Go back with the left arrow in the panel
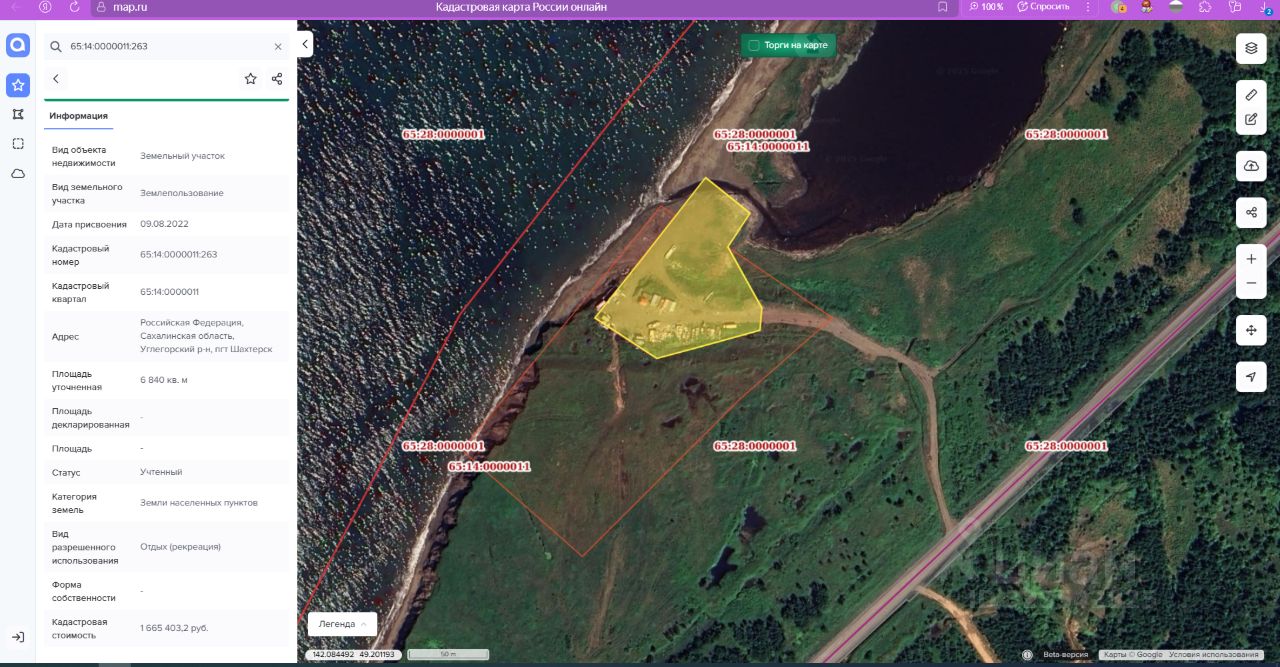The height and width of the screenshot is (667, 1280). coord(56,79)
